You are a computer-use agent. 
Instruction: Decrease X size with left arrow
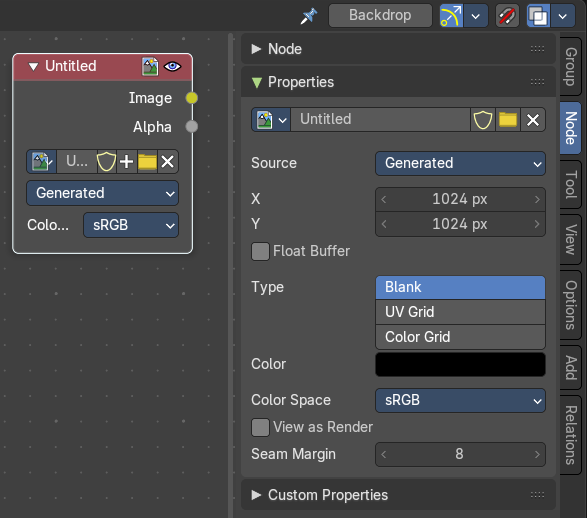pyautogui.click(x=384, y=199)
